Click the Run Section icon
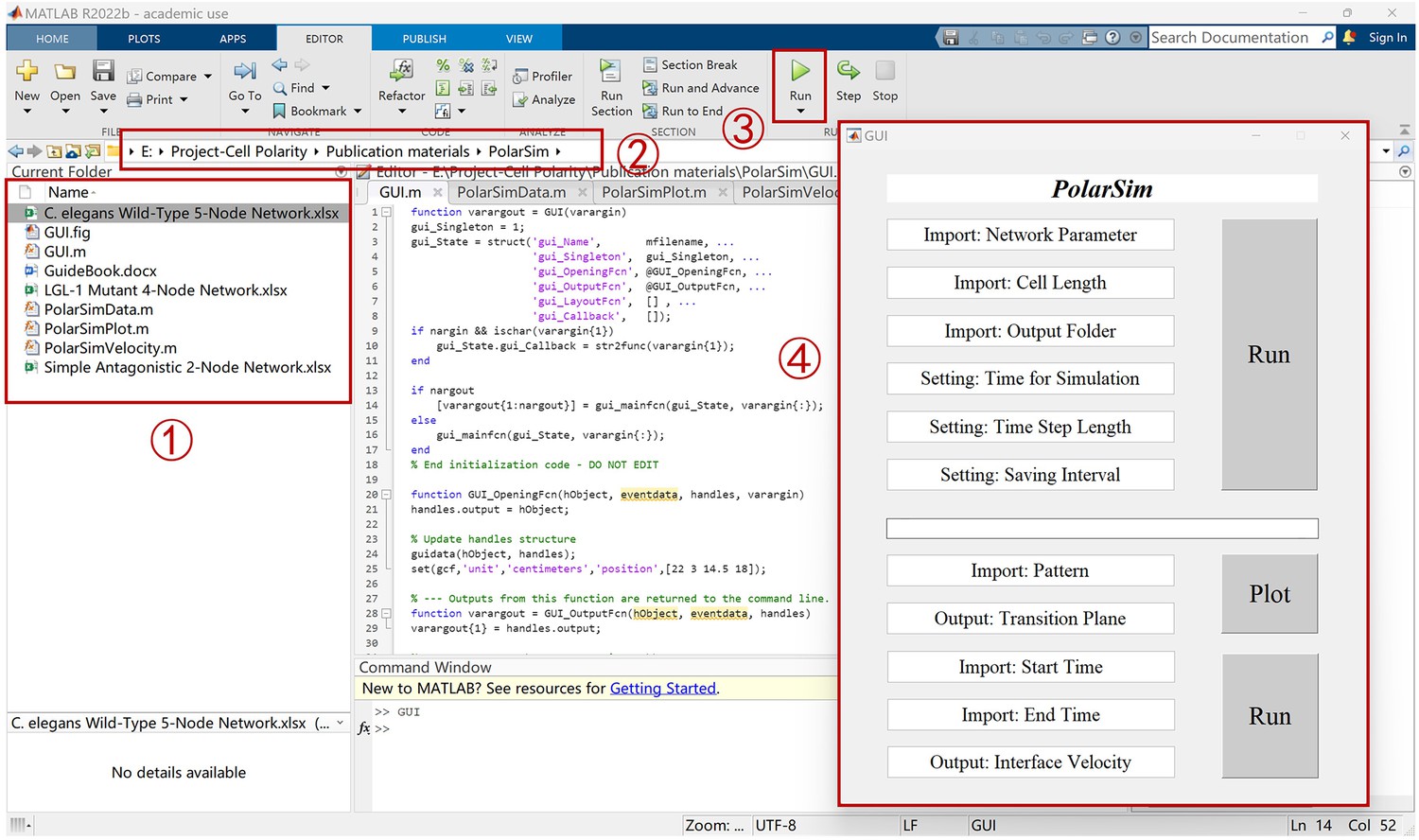 pyautogui.click(x=611, y=71)
